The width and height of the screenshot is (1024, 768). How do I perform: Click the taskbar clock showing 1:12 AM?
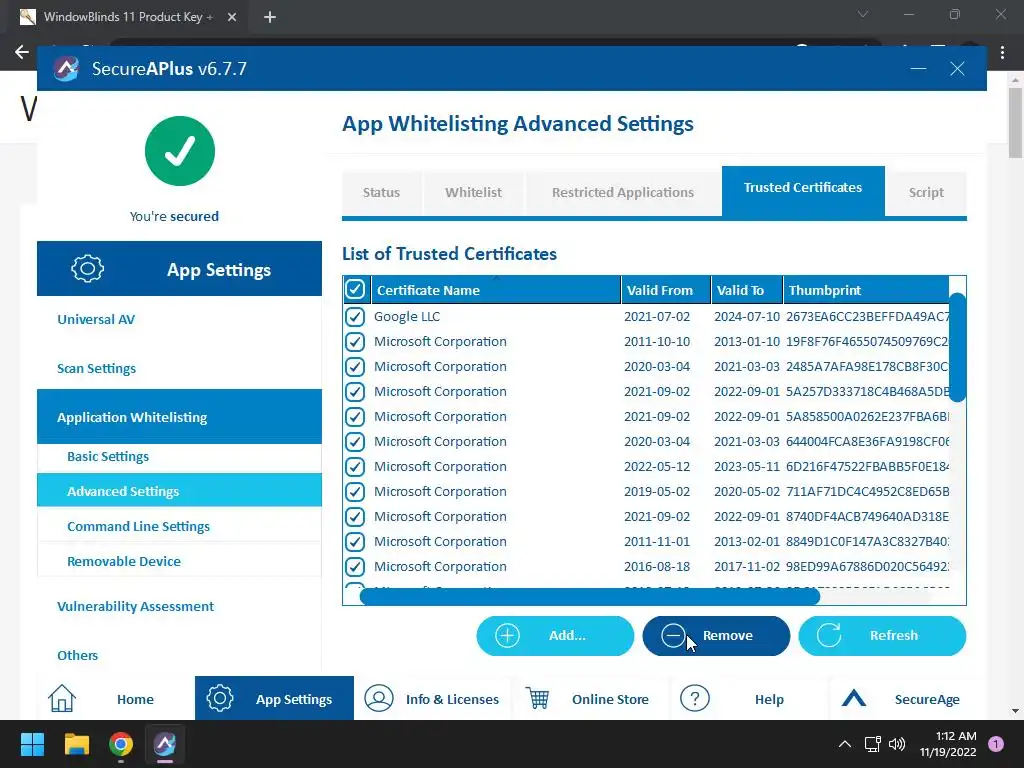[x=948, y=744]
